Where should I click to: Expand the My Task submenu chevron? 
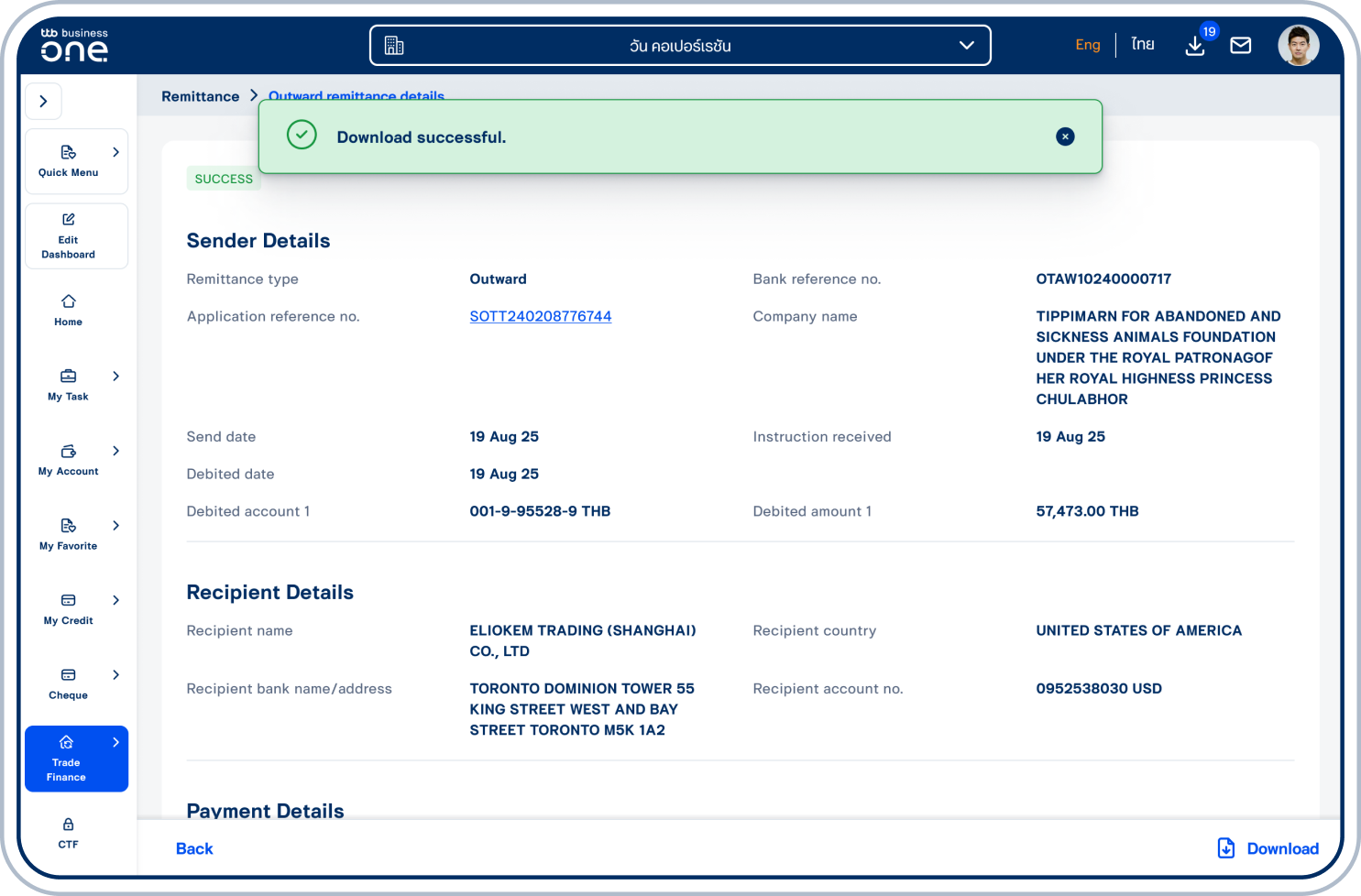coord(115,376)
